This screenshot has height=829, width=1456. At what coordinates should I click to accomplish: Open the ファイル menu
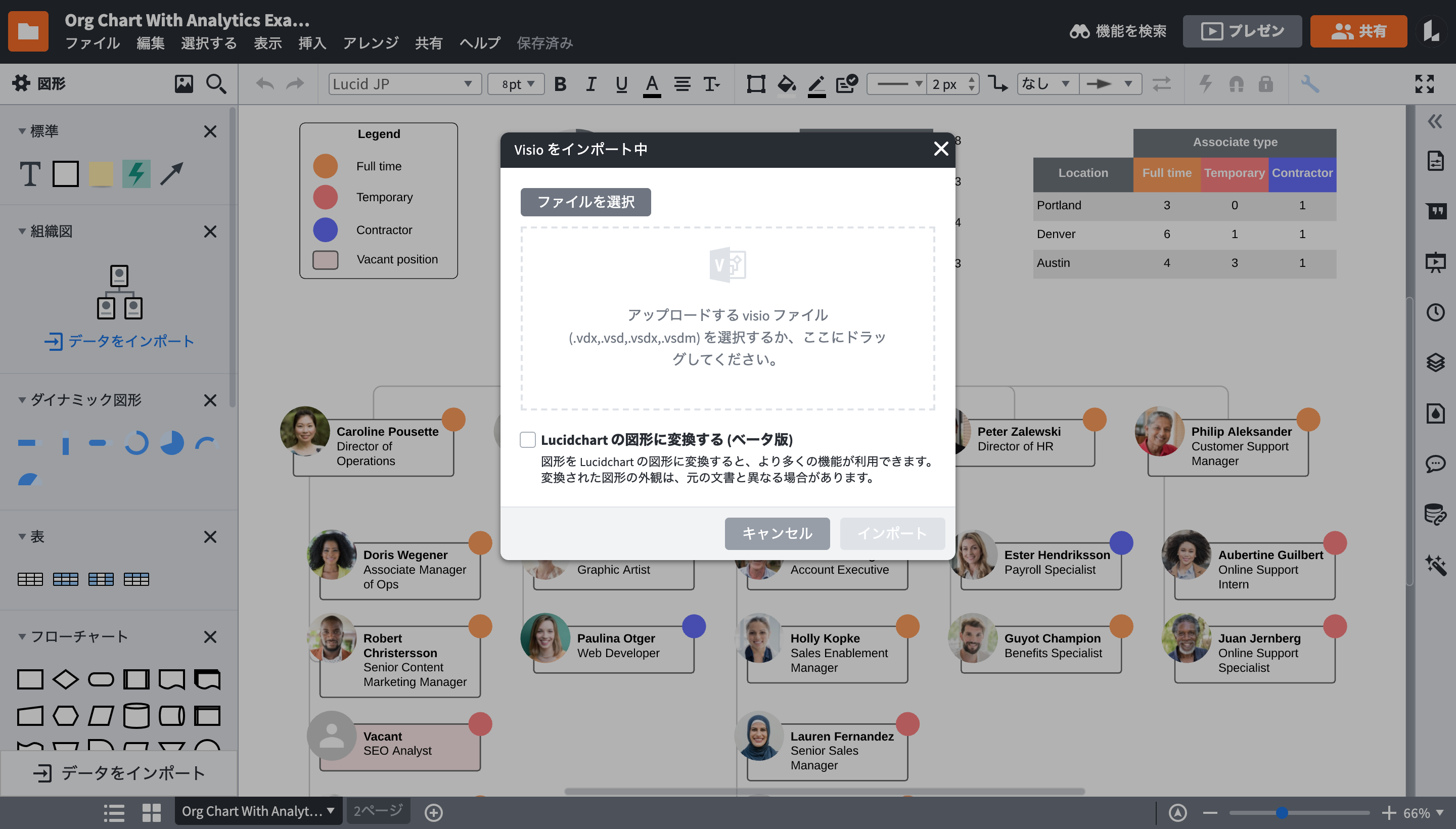(92, 43)
